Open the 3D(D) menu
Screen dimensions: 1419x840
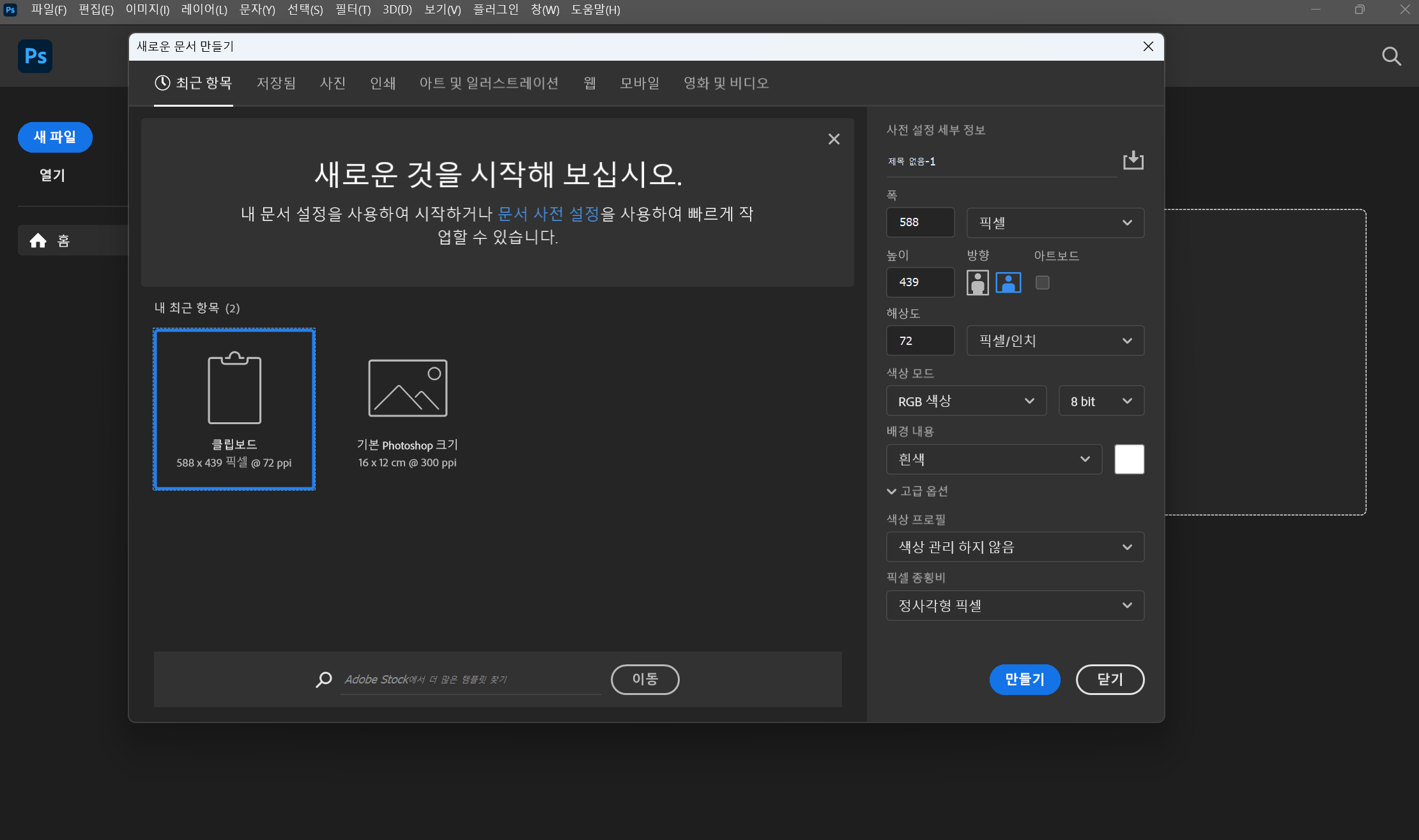point(397,10)
